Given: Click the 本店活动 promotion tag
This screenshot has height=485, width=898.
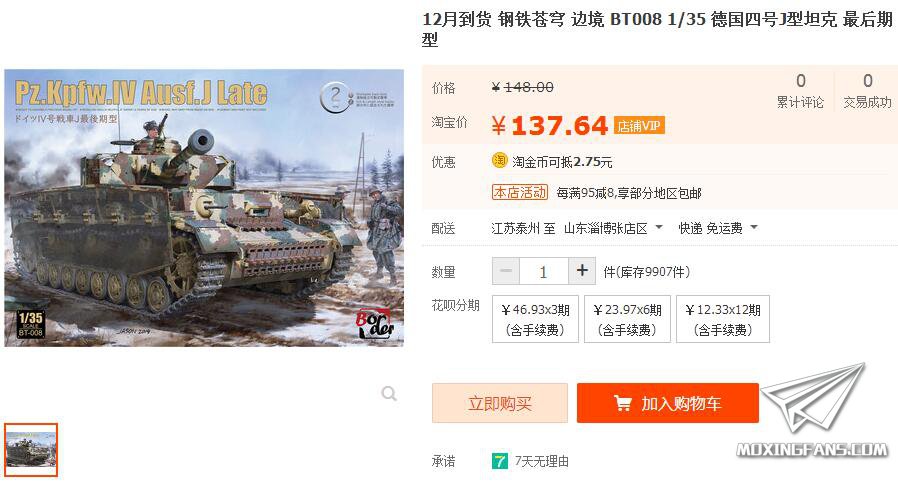Looking at the screenshot, I should [x=520, y=192].
